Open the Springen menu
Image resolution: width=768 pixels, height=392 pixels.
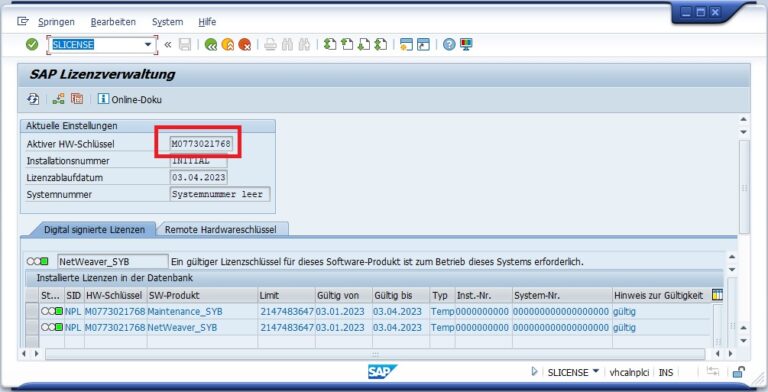click(56, 22)
